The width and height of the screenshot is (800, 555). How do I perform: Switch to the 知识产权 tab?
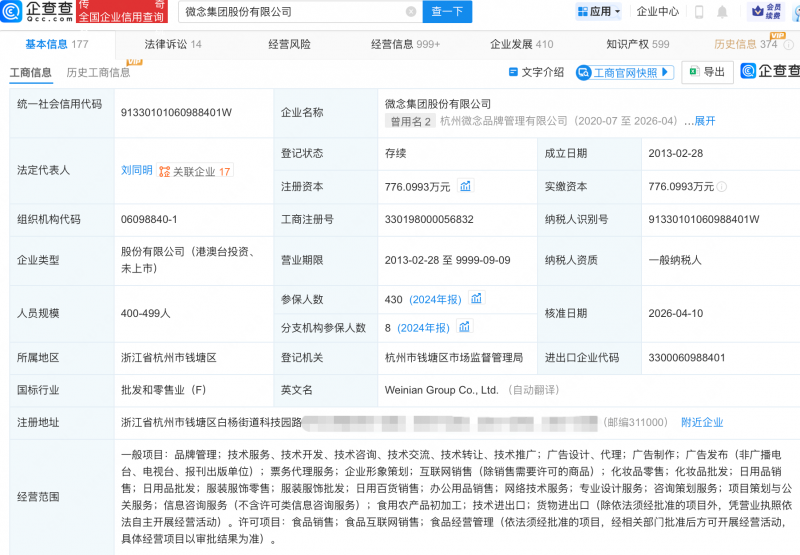tap(637, 45)
